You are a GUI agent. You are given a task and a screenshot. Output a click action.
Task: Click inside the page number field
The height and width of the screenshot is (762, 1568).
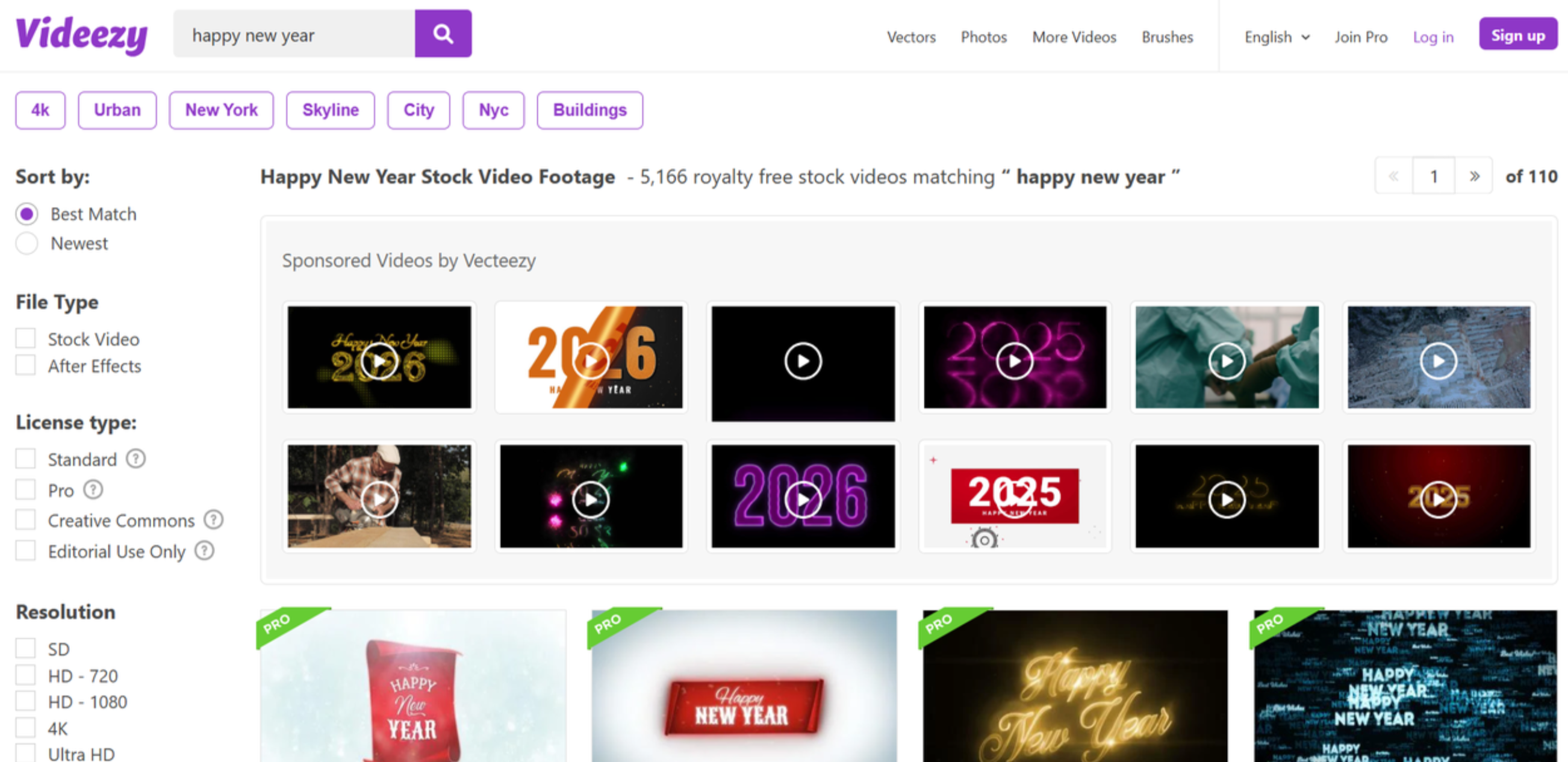(x=1434, y=176)
